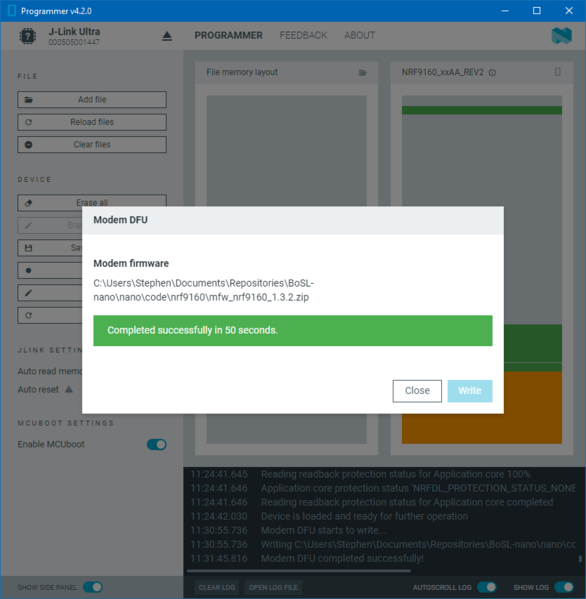Eject the J-Link Ultra device
The height and width of the screenshot is (599, 586).
tap(167, 36)
